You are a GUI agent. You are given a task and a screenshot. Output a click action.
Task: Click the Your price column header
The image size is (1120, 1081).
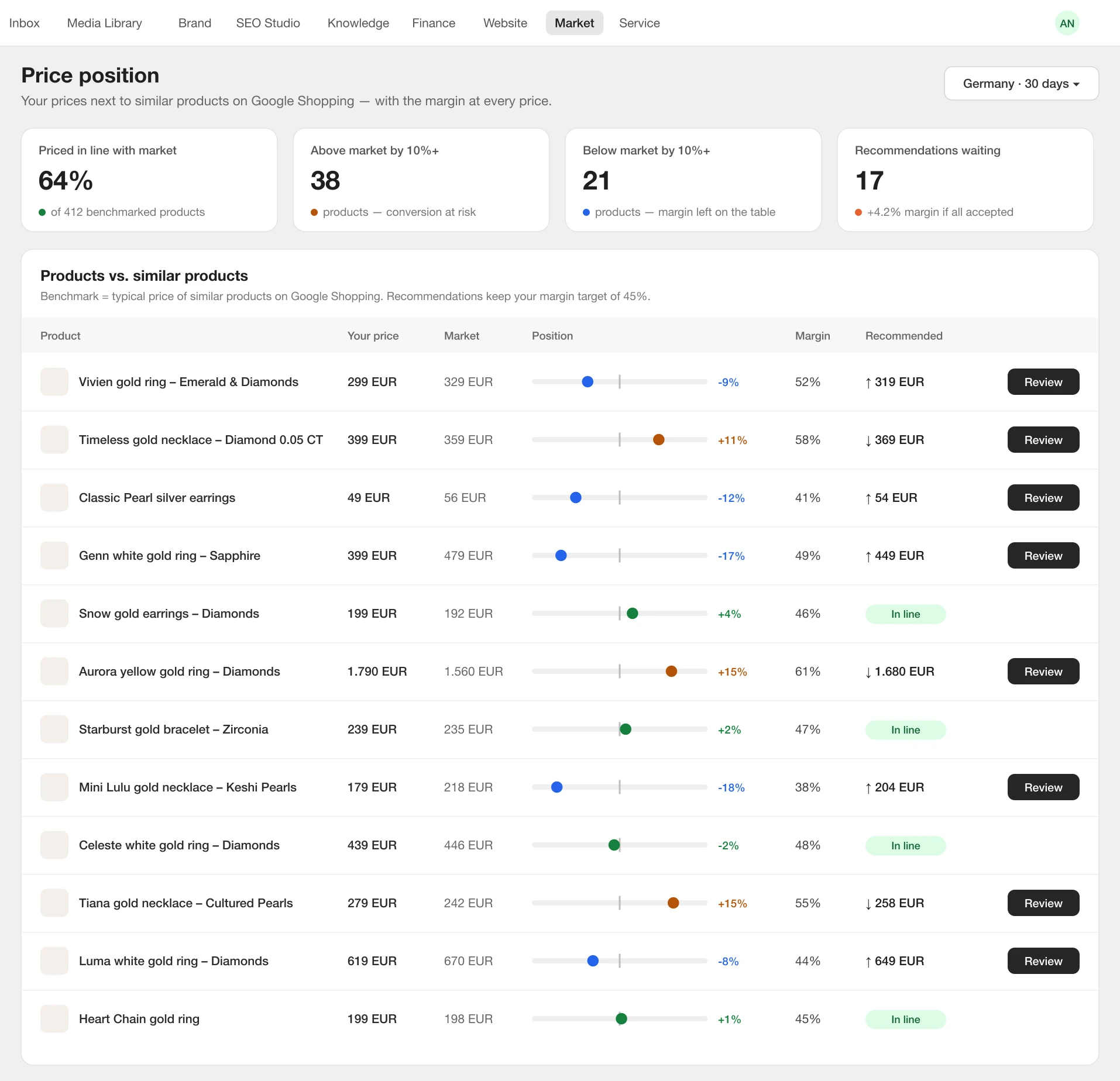[373, 336]
